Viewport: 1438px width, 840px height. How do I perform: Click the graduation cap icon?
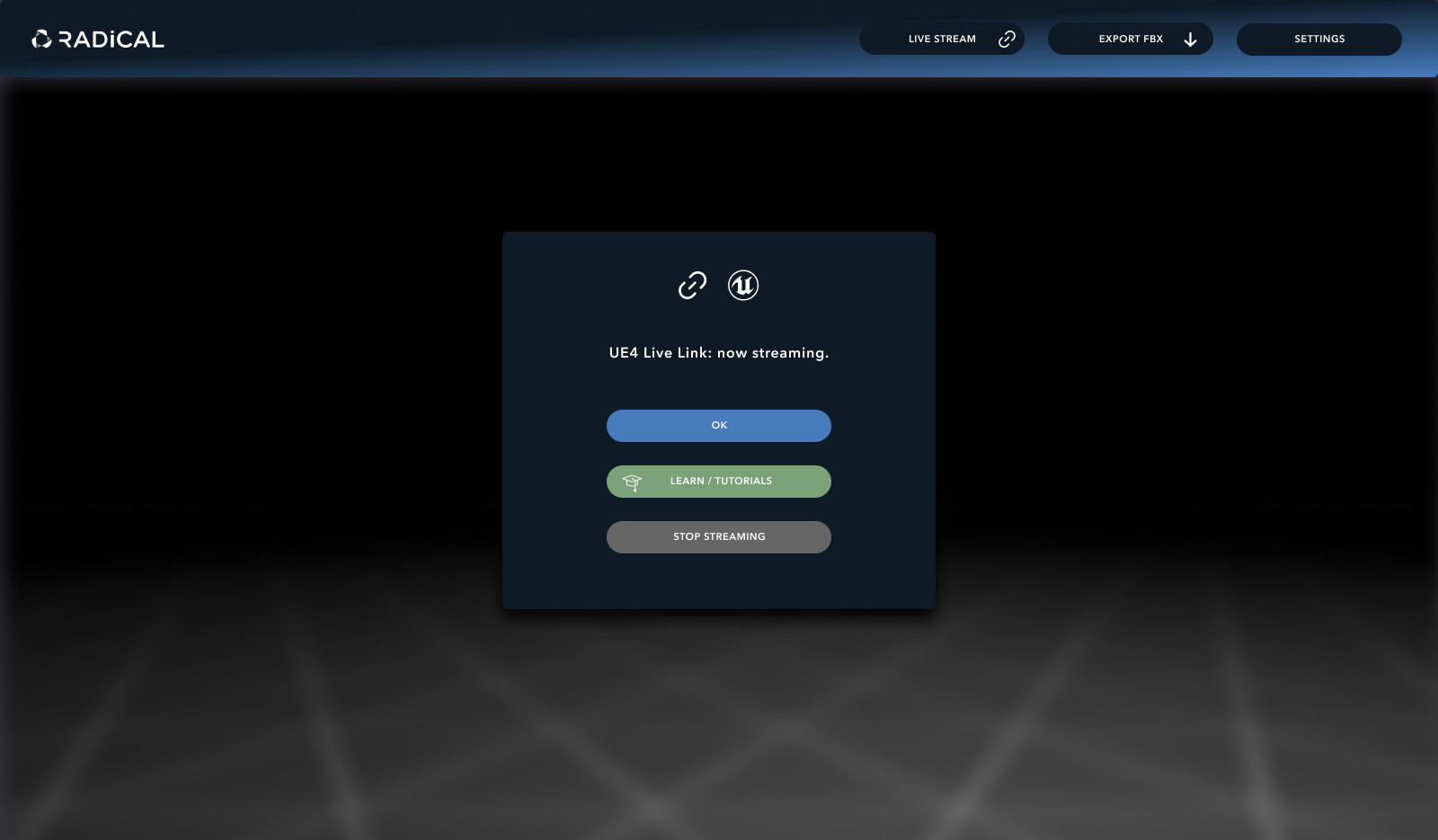(x=634, y=481)
